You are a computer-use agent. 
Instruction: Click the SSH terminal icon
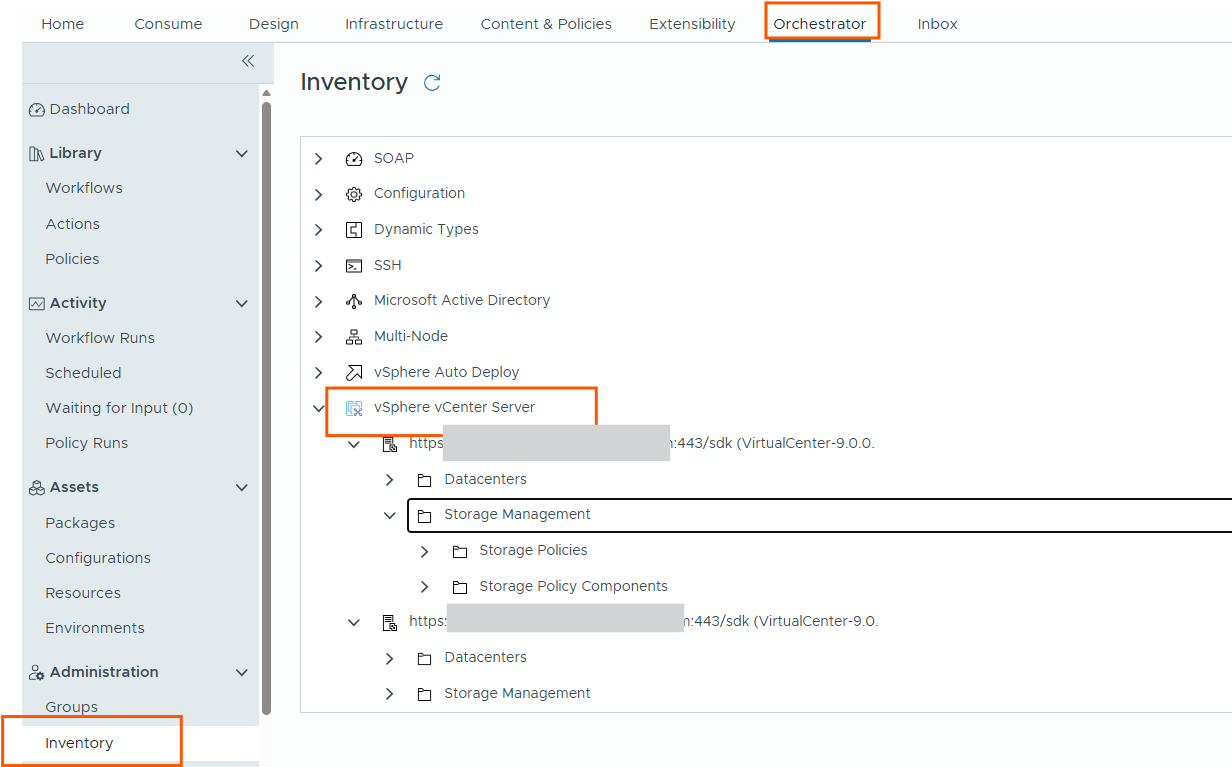(x=353, y=266)
